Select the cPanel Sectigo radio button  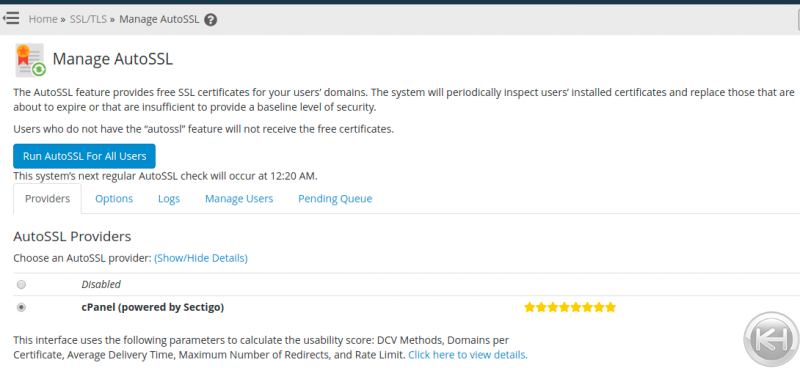click(x=21, y=307)
